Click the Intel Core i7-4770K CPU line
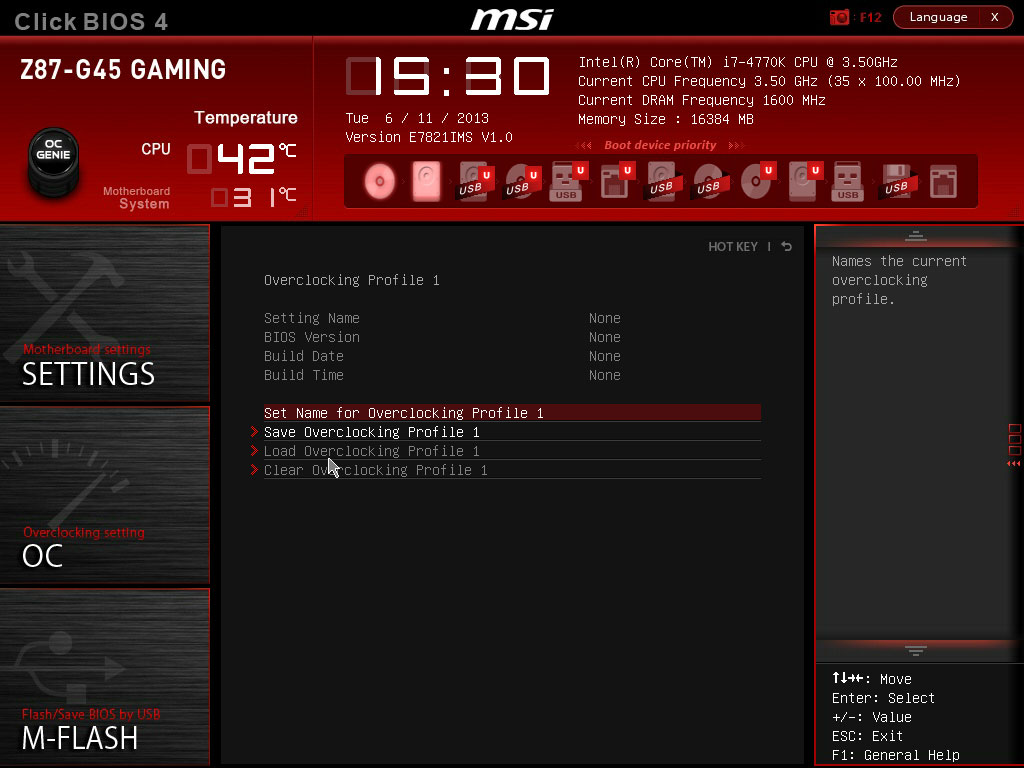This screenshot has height=768, width=1024. [738, 62]
